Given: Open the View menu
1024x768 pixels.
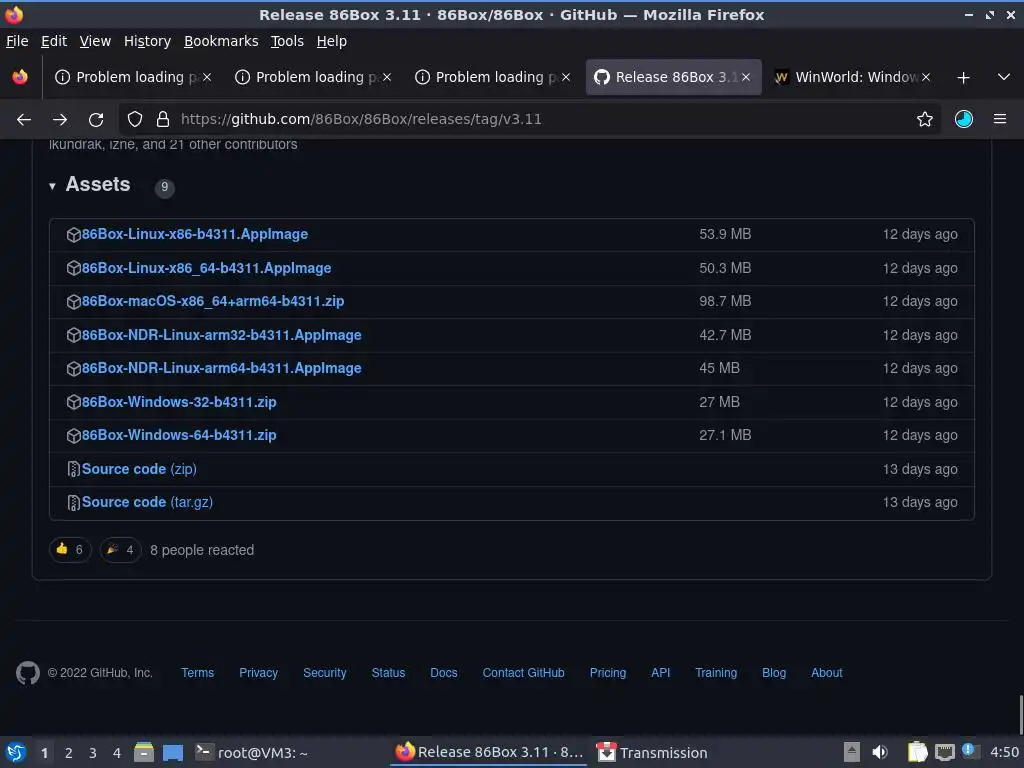Looking at the screenshot, I should pos(95,41).
